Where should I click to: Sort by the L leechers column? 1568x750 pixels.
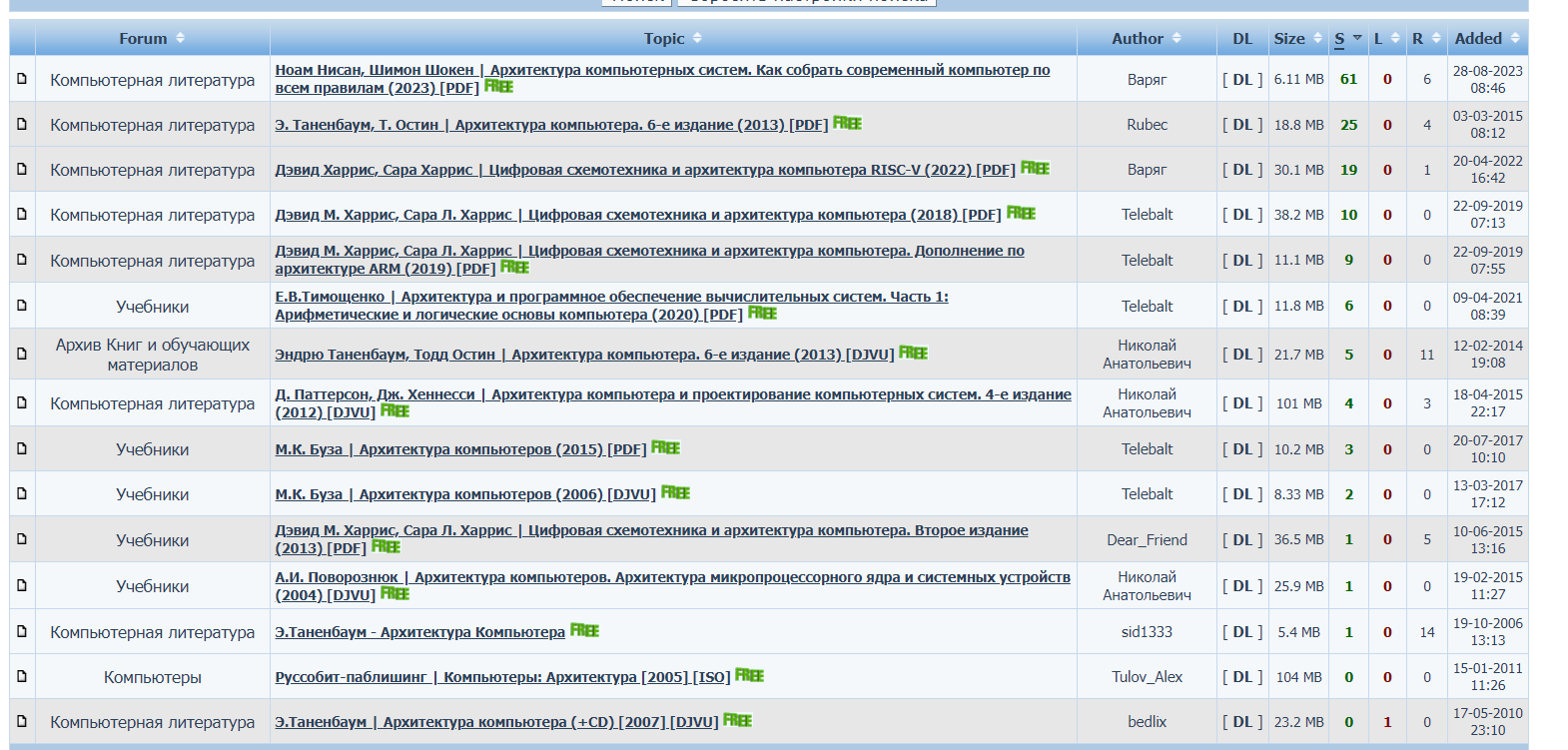pos(1386,38)
